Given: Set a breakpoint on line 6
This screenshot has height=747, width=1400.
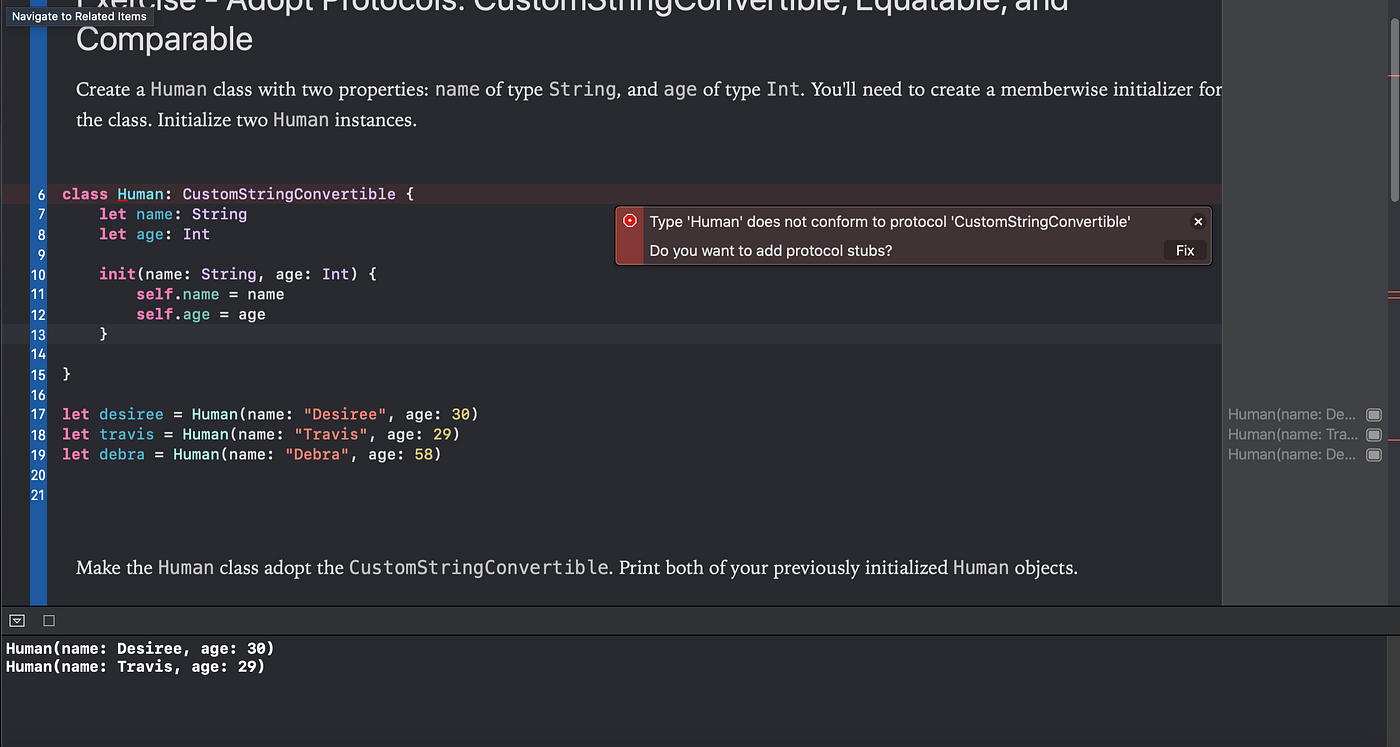Looking at the screenshot, I should pos(38,193).
